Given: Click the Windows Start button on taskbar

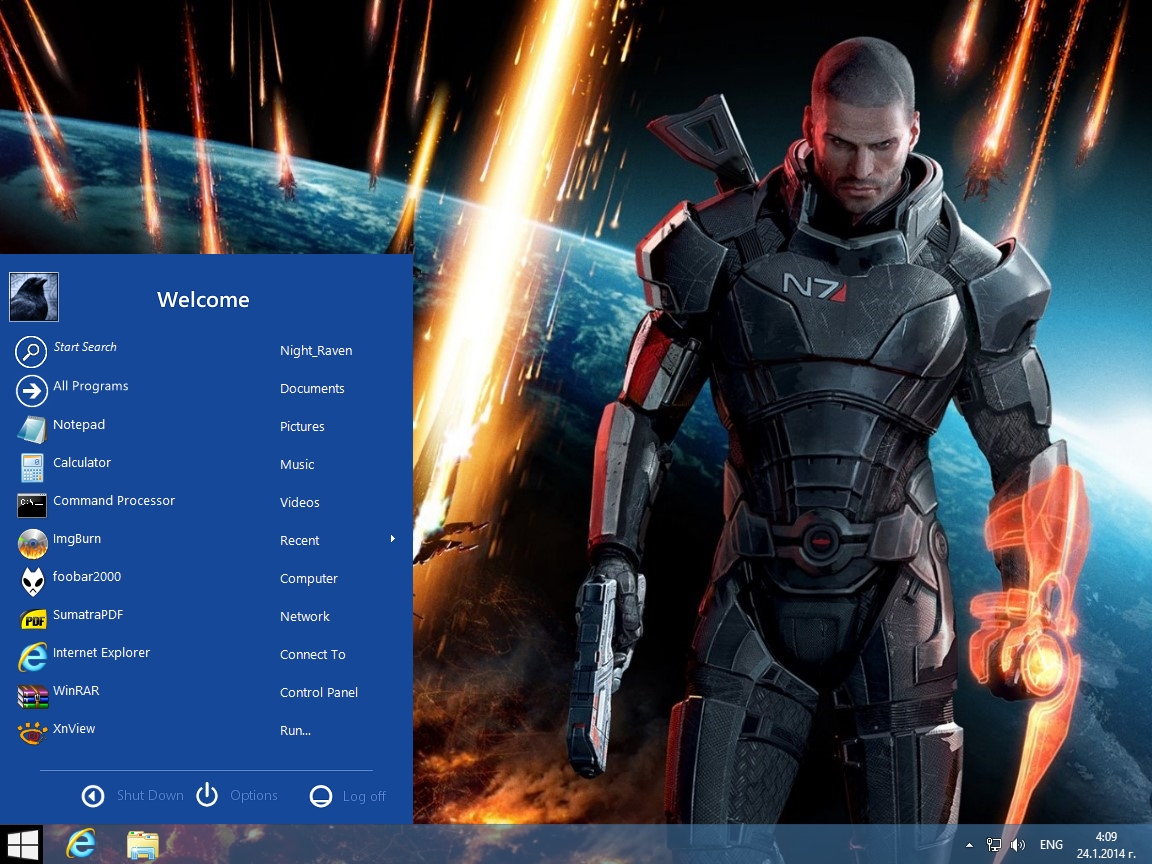Looking at the screenshot, I should tap(21, 845).
